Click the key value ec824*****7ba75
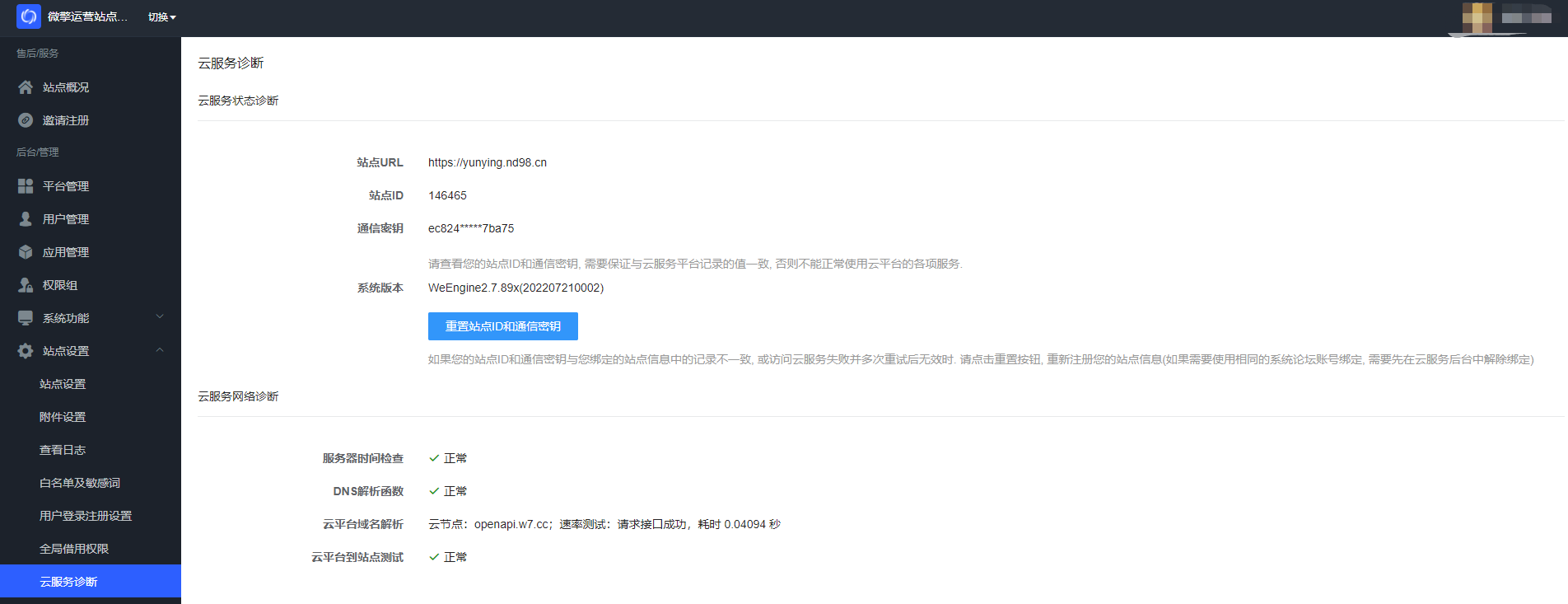The image size is (1568, 604). pos(471,228)
